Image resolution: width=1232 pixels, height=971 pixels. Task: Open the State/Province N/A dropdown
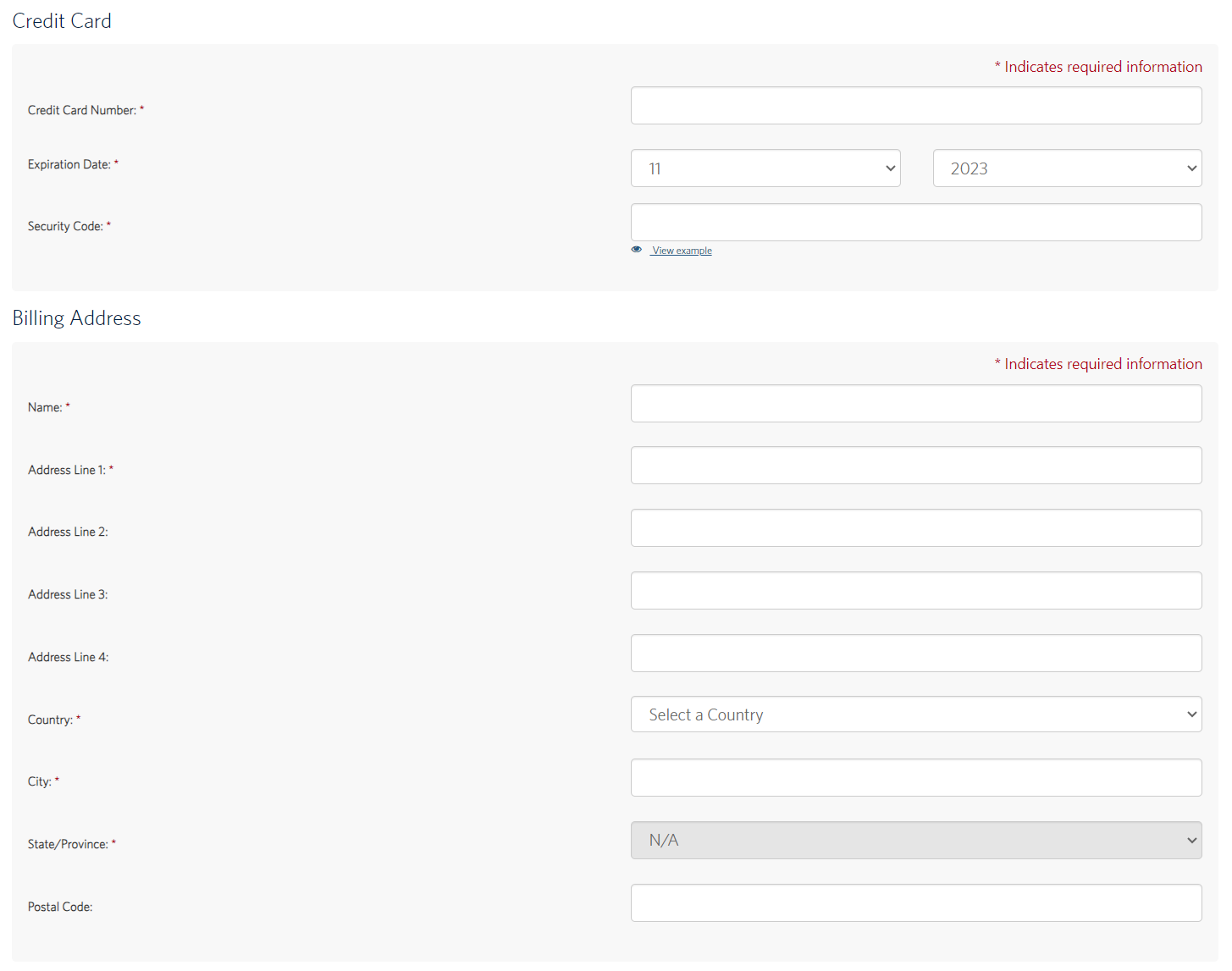click(x=915, y=841)
